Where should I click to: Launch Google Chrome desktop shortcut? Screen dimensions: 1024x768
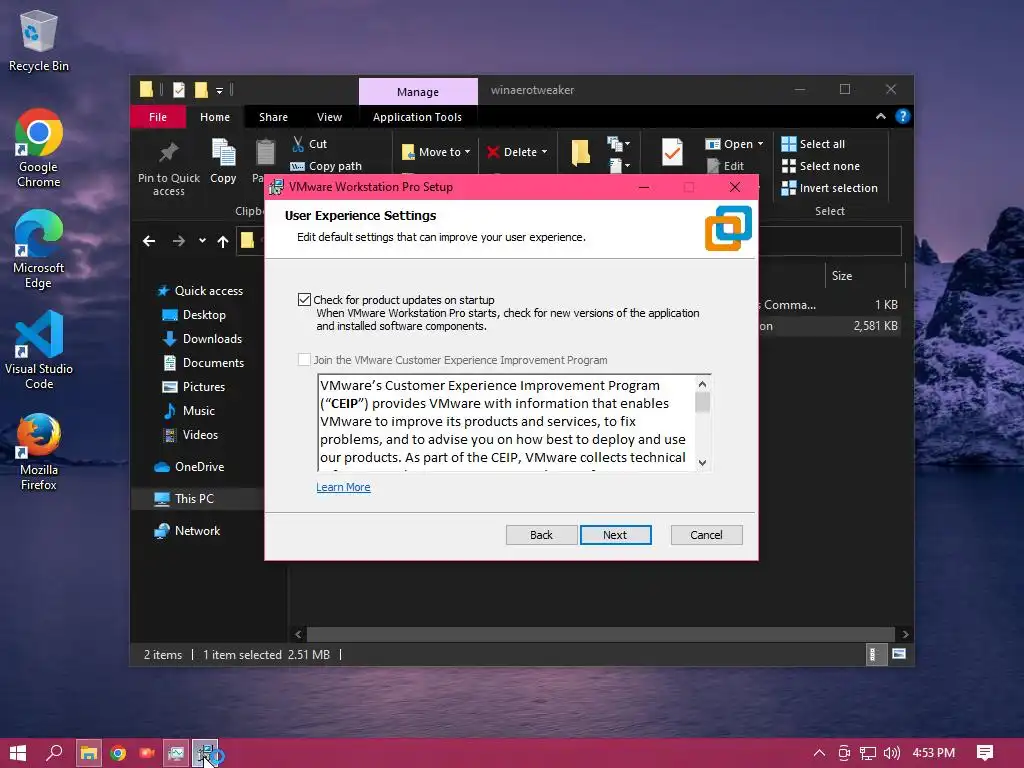pyautogui.click(x=39, y=148)
